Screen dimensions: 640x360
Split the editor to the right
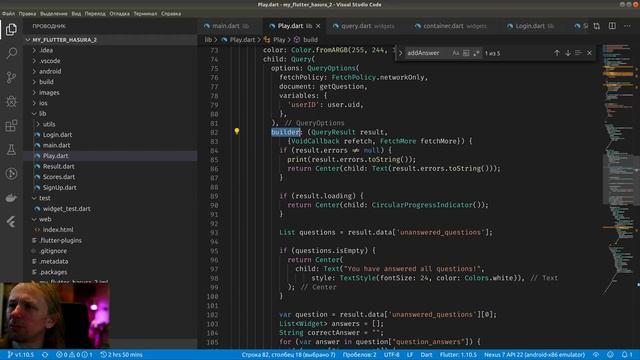click(612, 26)
